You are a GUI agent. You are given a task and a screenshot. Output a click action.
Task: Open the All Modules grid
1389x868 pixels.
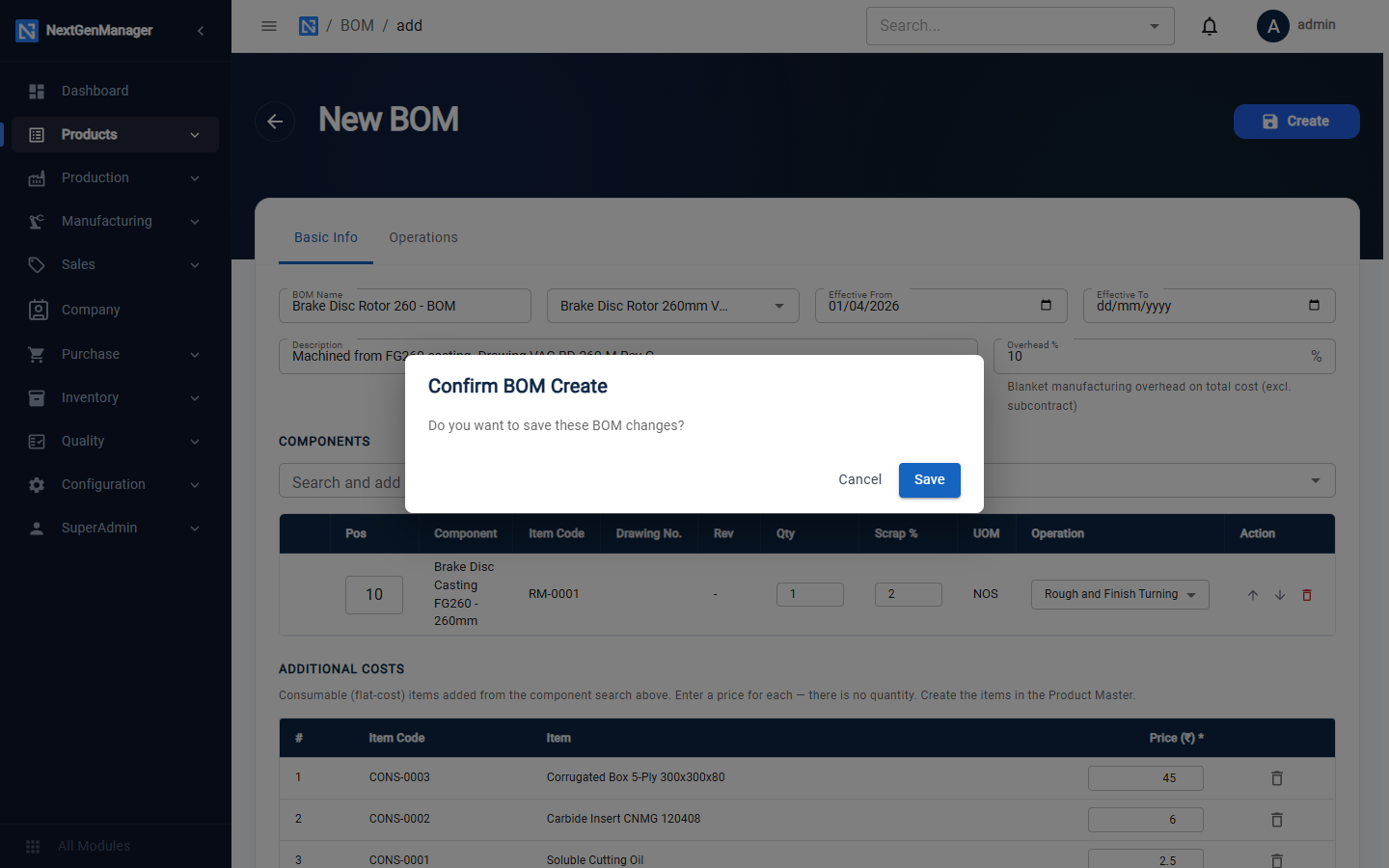click(x=33, y=846)
